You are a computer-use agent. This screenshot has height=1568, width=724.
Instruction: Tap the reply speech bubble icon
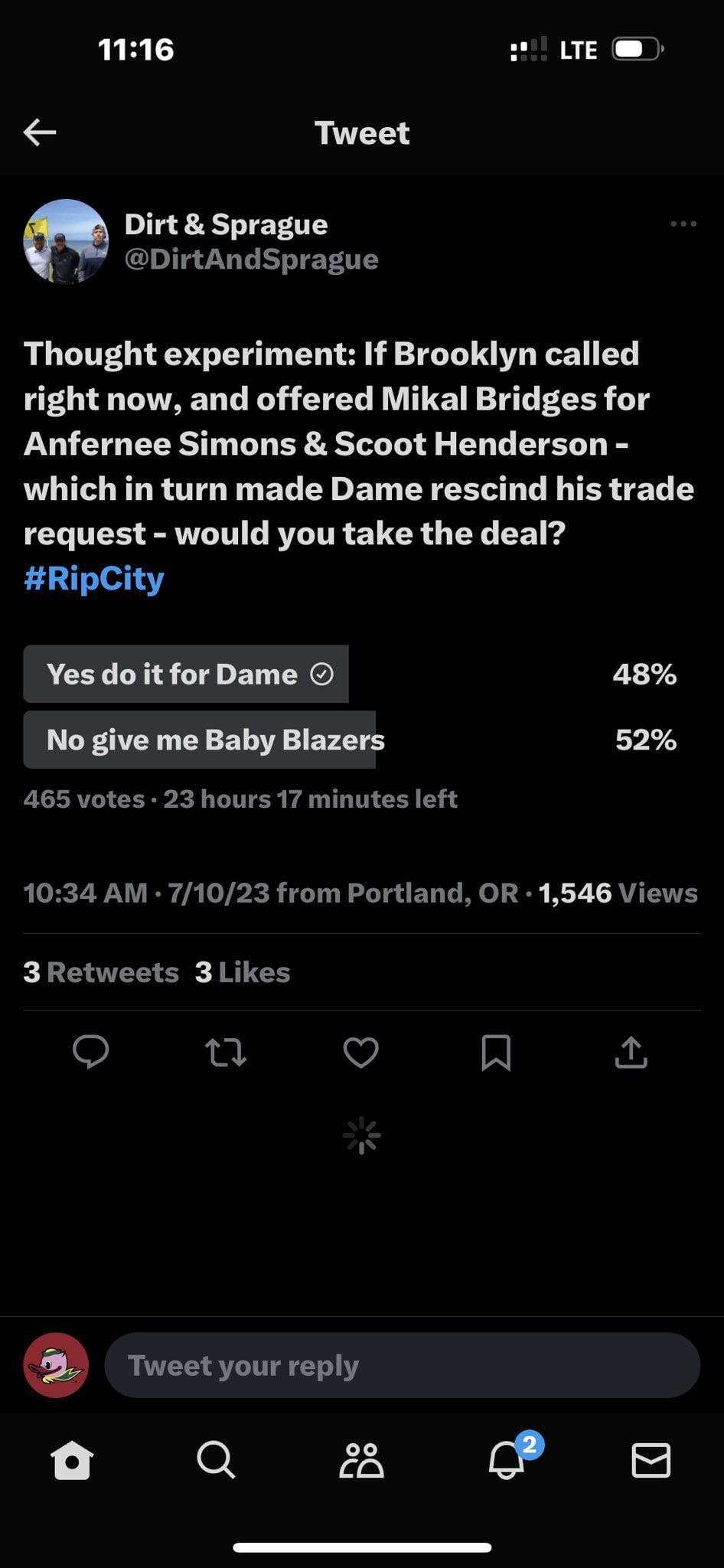click(91, 1052)
